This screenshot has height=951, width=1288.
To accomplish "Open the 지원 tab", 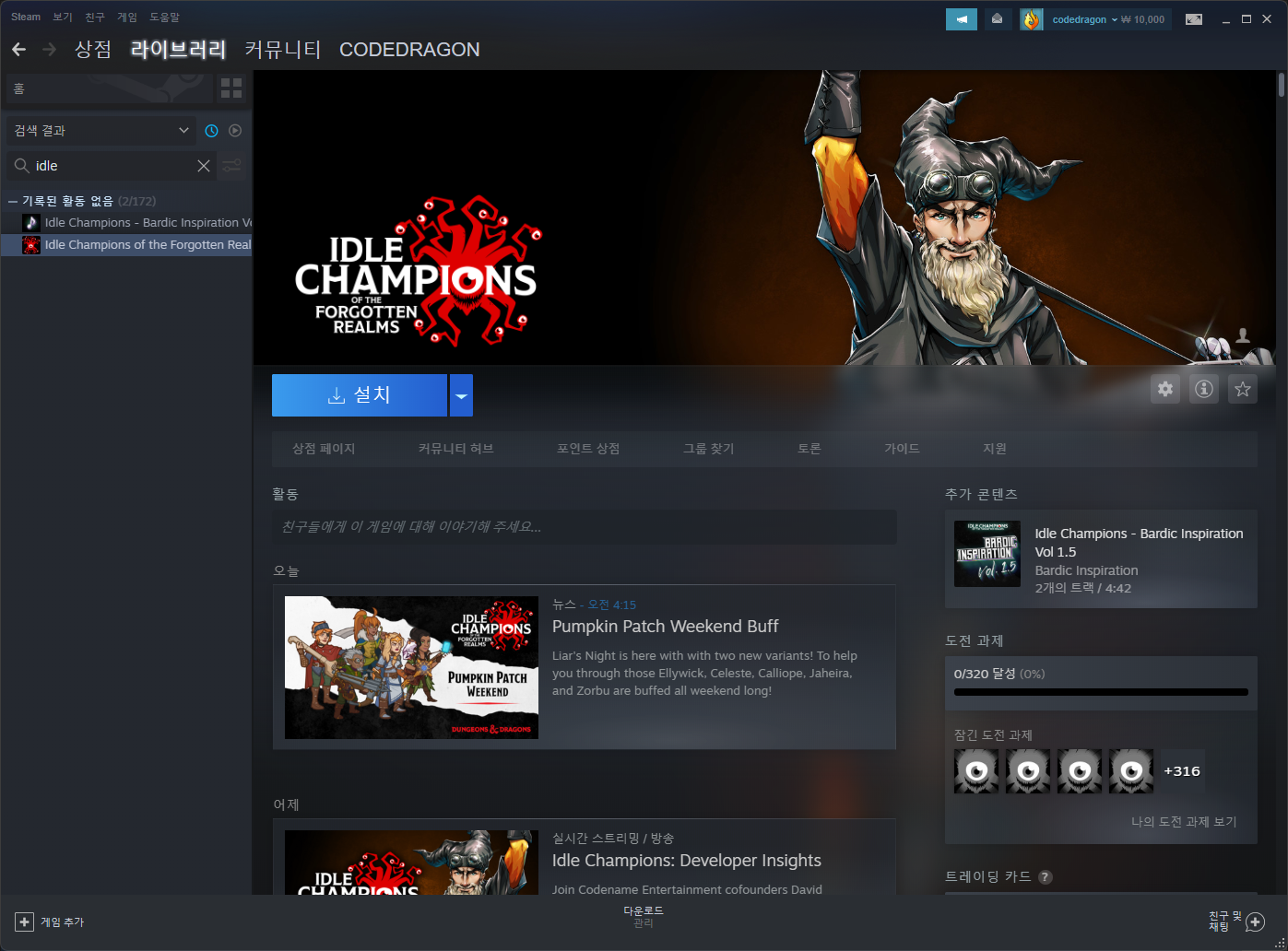I will pos(995,449).
